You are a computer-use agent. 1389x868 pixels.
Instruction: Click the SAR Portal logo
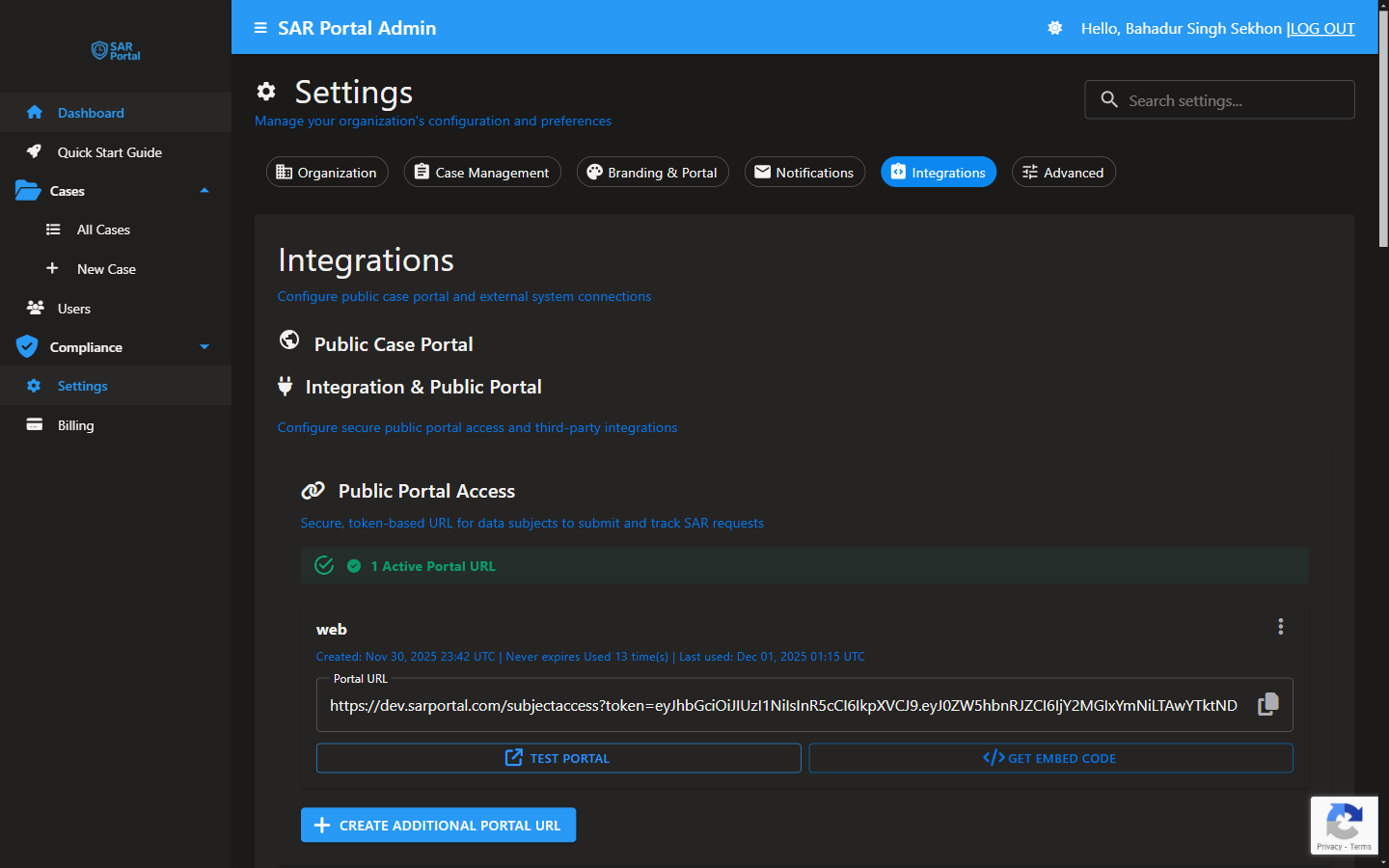click(115, 51)
